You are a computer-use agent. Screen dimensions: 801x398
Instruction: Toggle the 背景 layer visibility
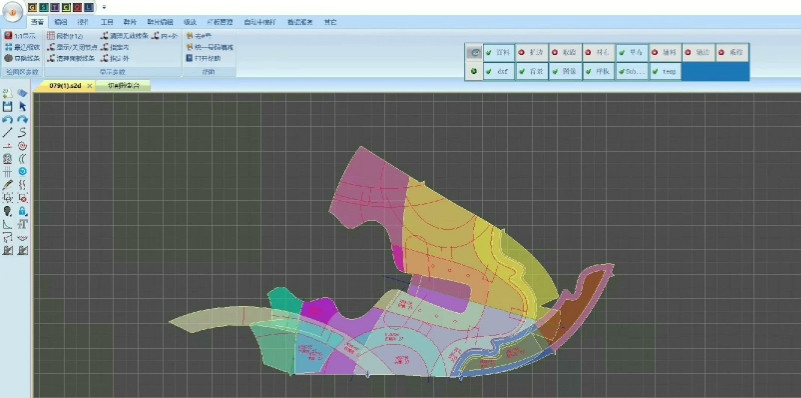point(532,72)
